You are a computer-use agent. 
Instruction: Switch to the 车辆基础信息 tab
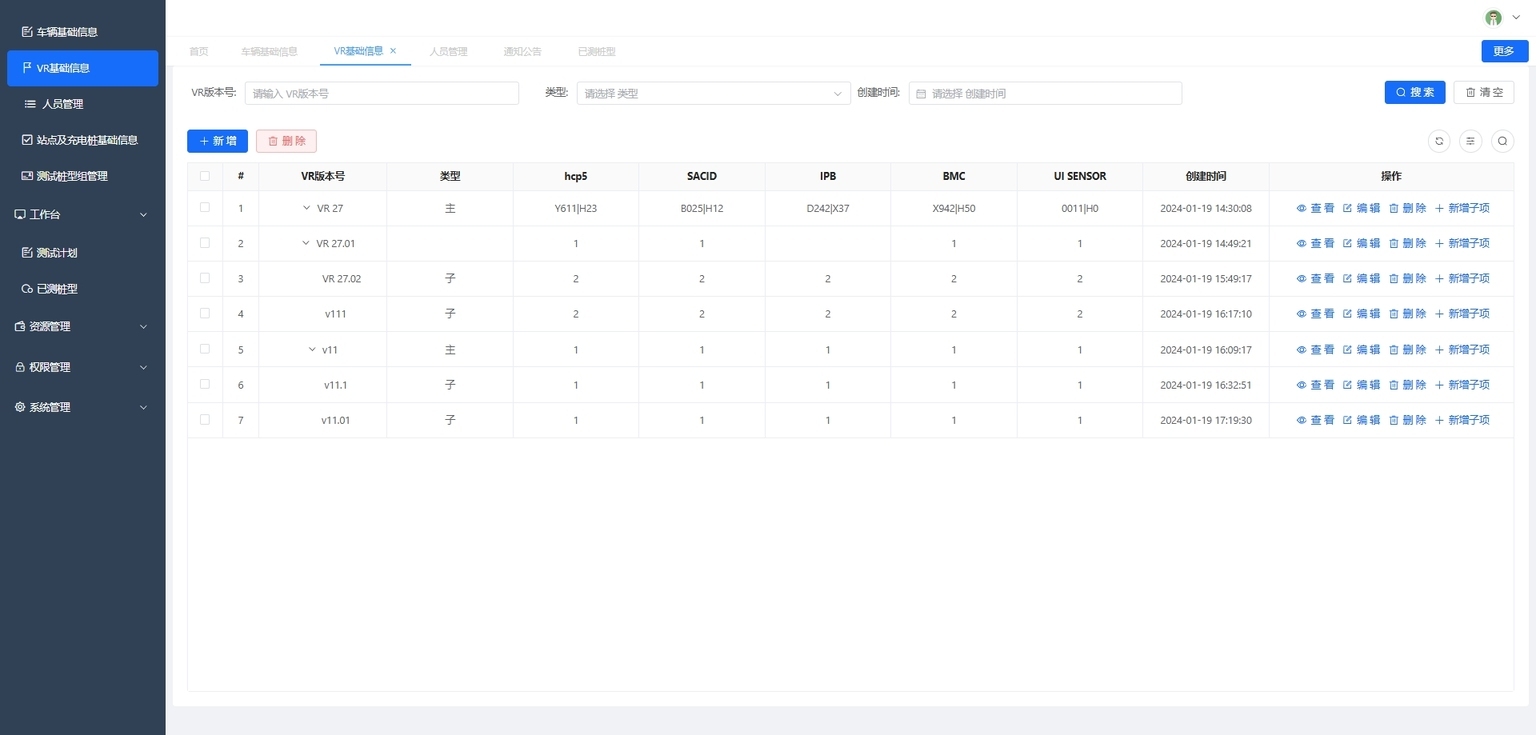(x=269, y=51)
